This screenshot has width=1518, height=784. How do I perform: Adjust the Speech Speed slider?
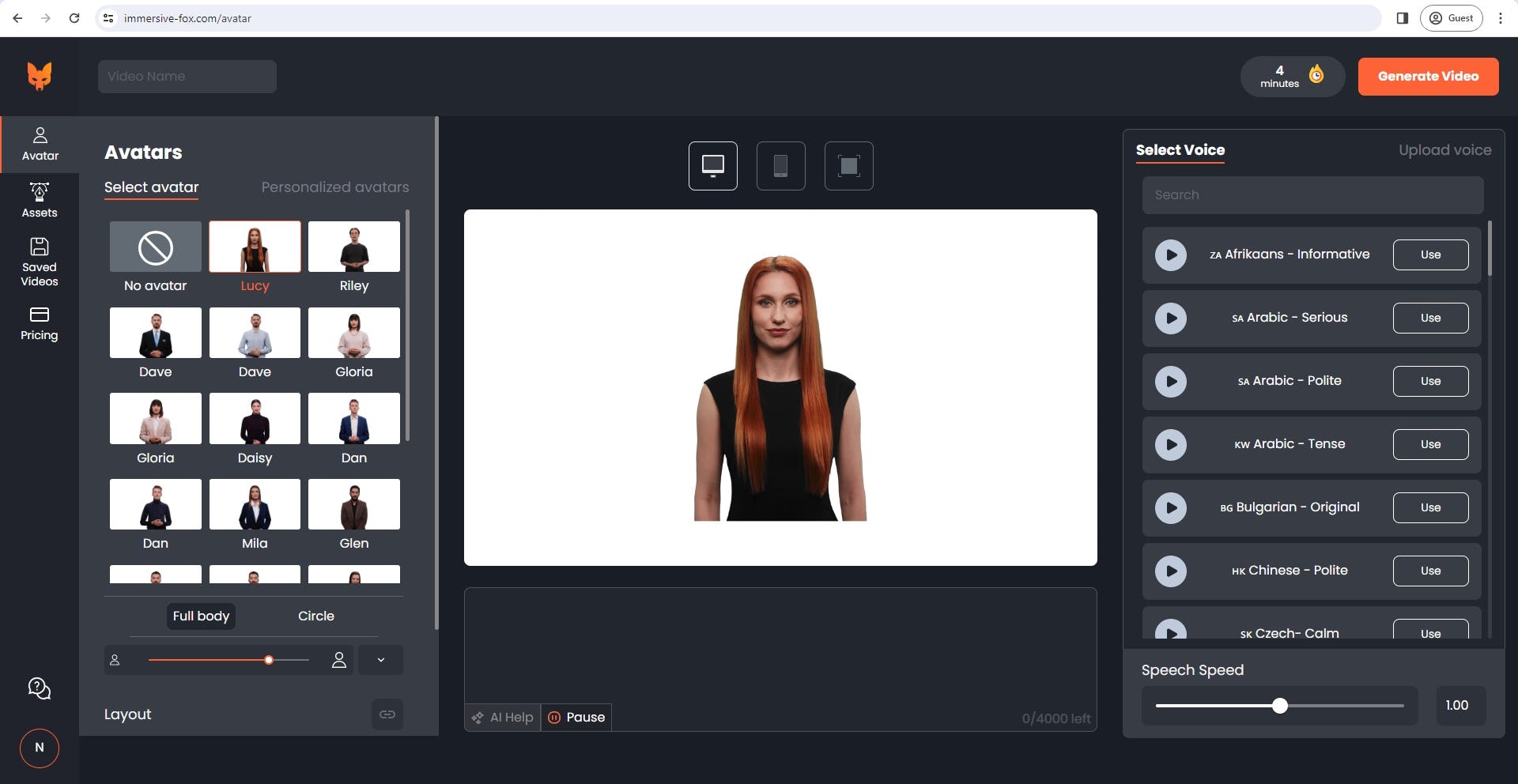1279,706
